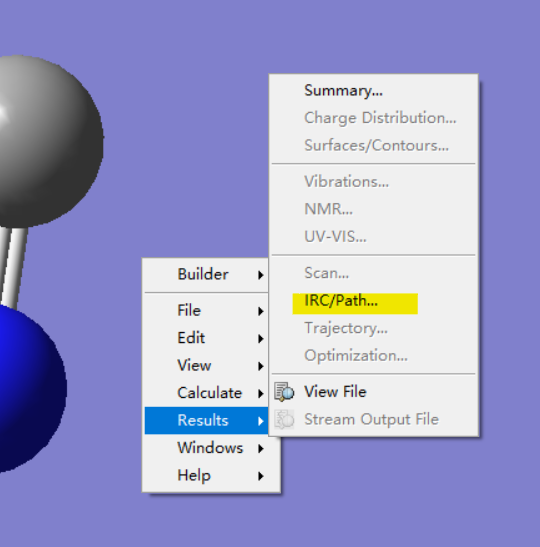Choose Surfaces/Contours... from Results submenu
The image size is (540, 547).
point(374,145)
